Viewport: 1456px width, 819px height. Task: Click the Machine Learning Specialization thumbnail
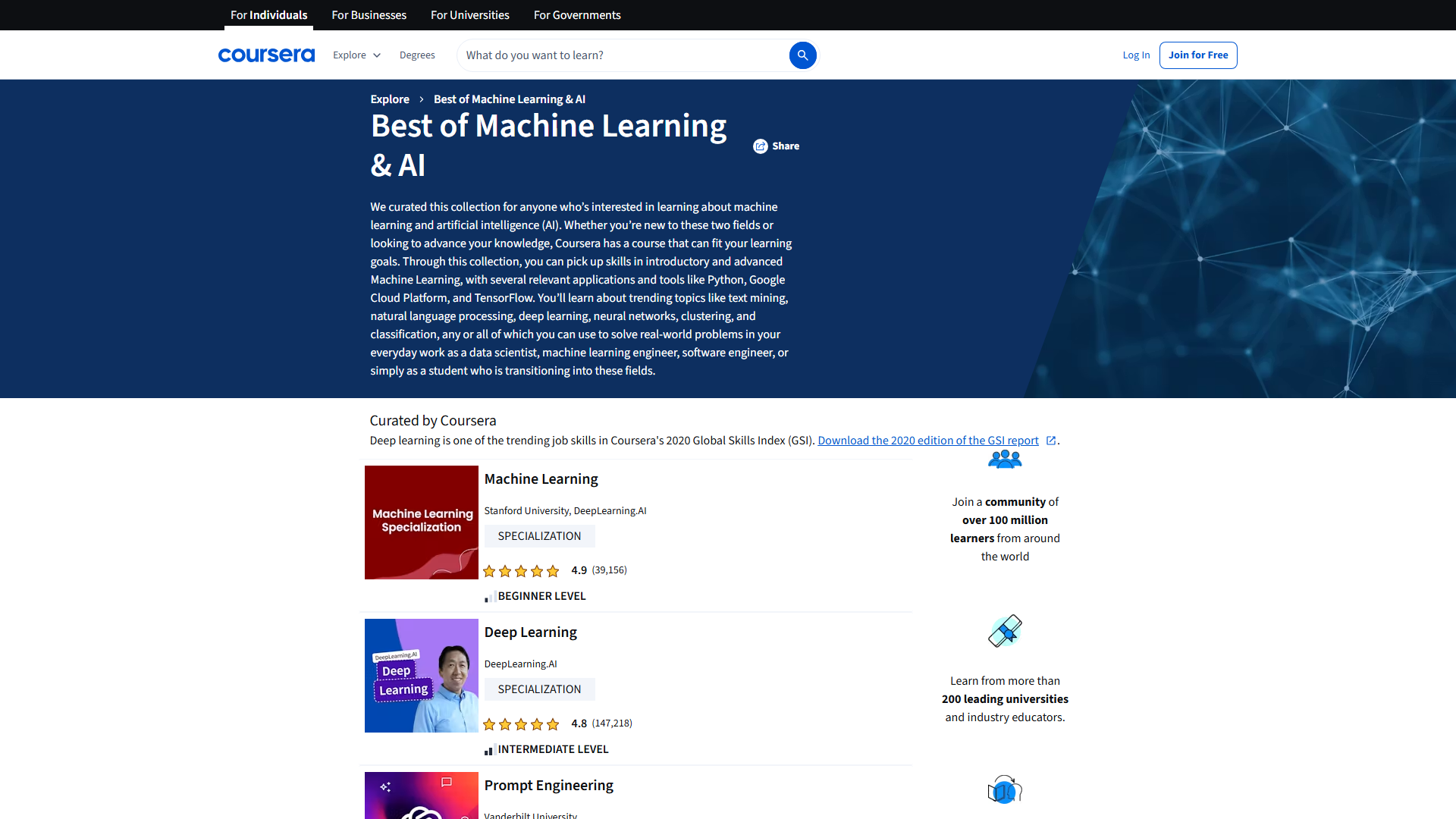(422, 522)
